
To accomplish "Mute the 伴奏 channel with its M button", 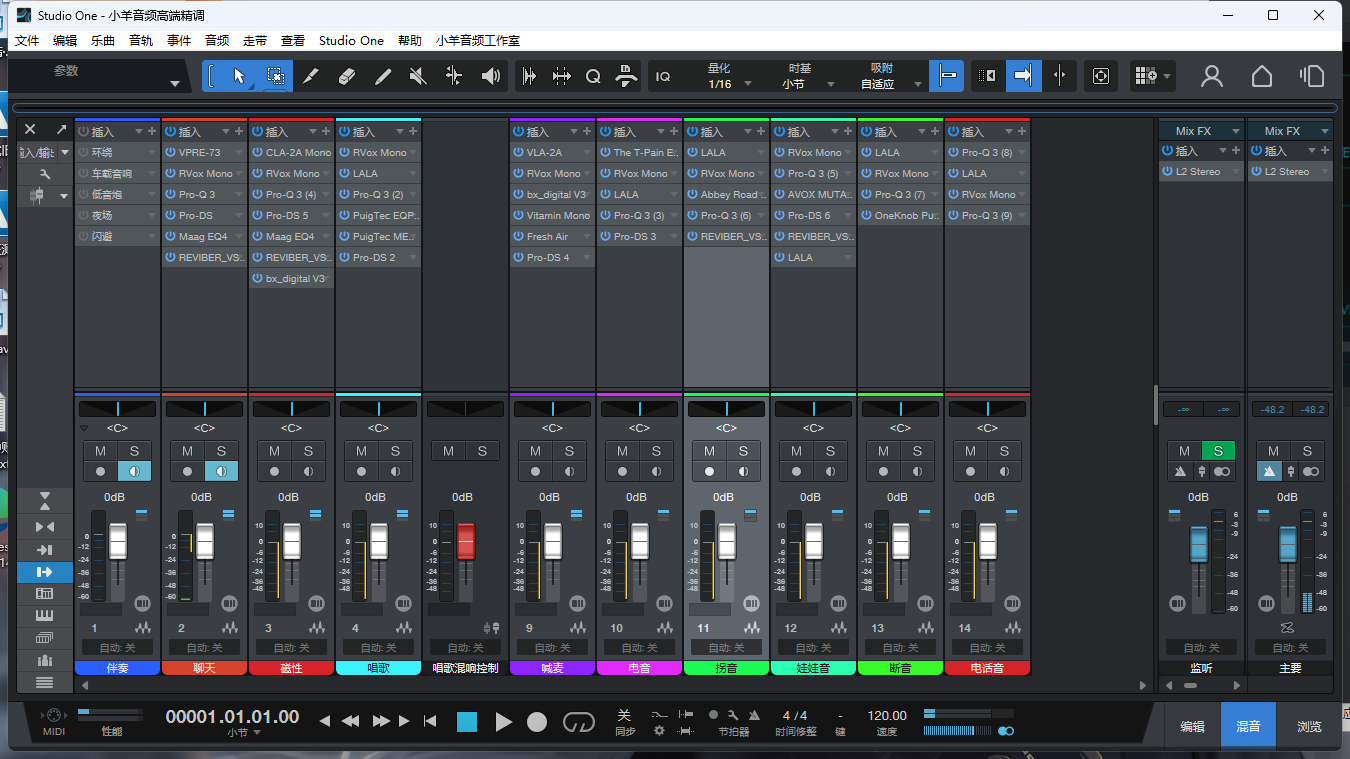I will pyautogui.click(x=100, y=451).
